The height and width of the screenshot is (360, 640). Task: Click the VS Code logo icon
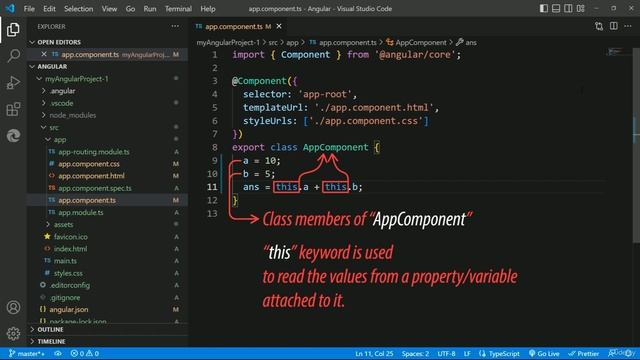pos(10,8)
